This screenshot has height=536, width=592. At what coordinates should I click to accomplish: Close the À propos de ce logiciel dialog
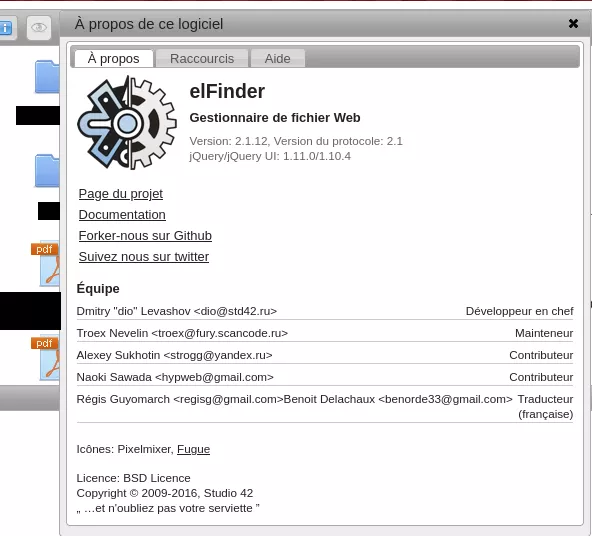[573, 24]
